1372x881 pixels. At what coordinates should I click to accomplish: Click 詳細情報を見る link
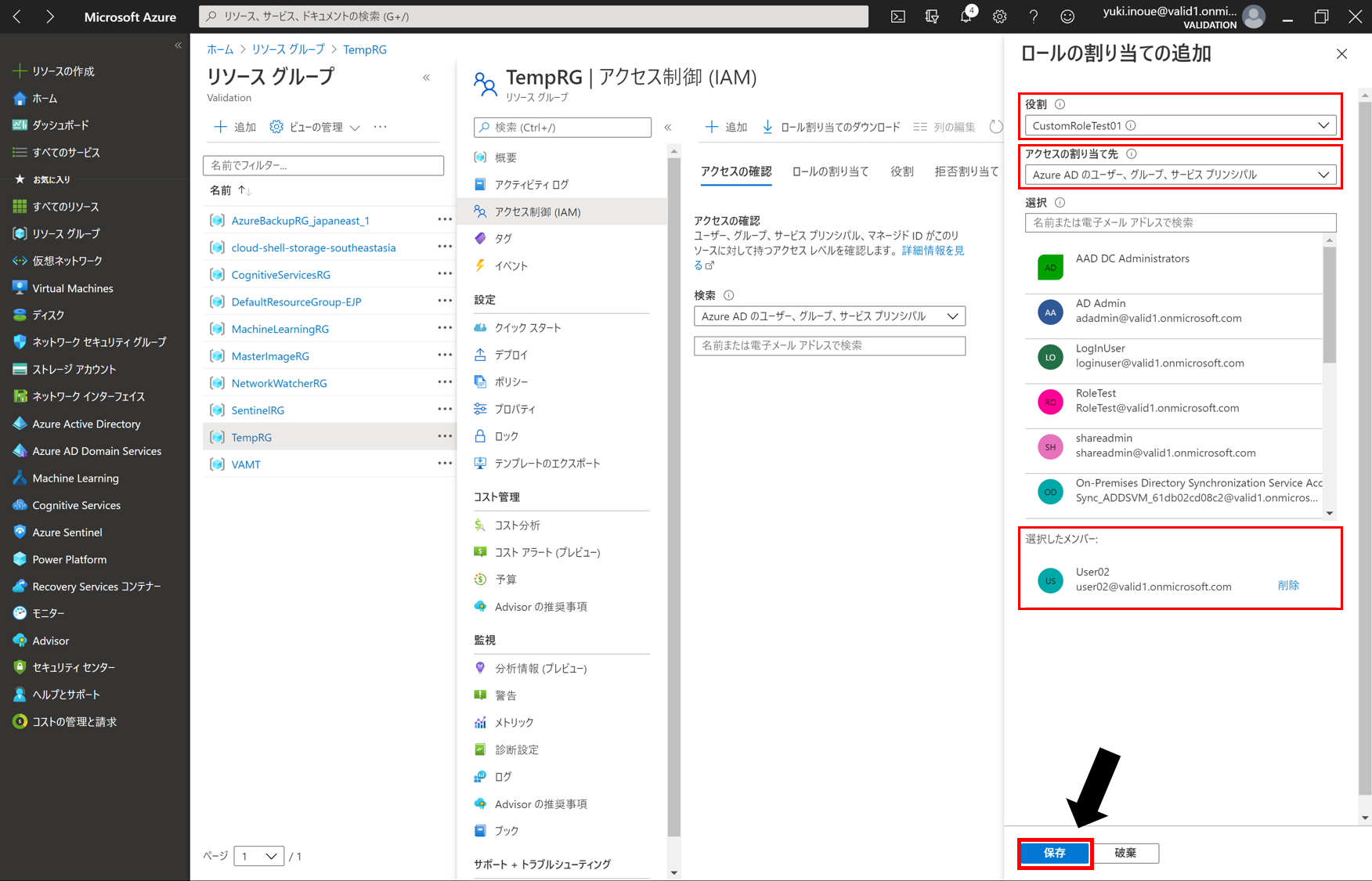click(x=933, y=251)
